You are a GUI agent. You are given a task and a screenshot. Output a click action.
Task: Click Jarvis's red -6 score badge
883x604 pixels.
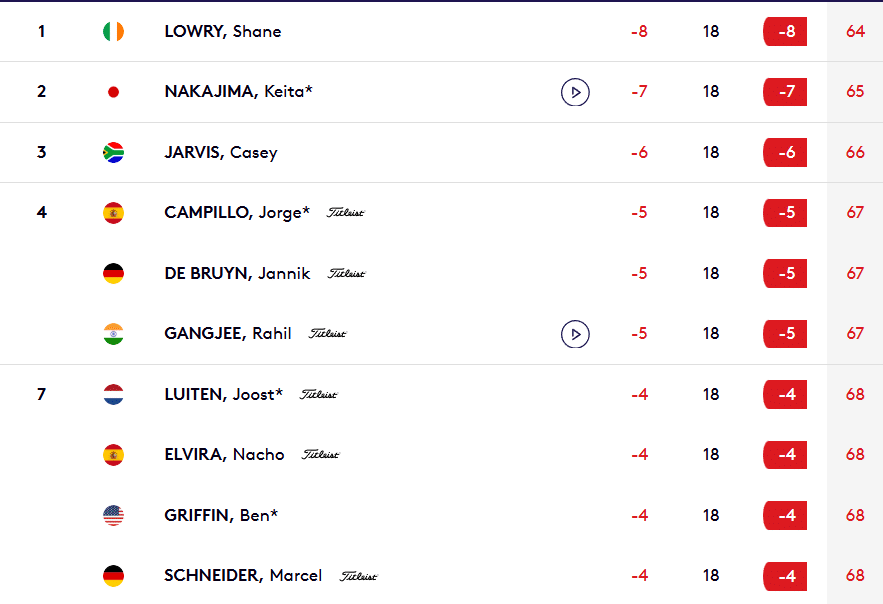click(785, 153)
